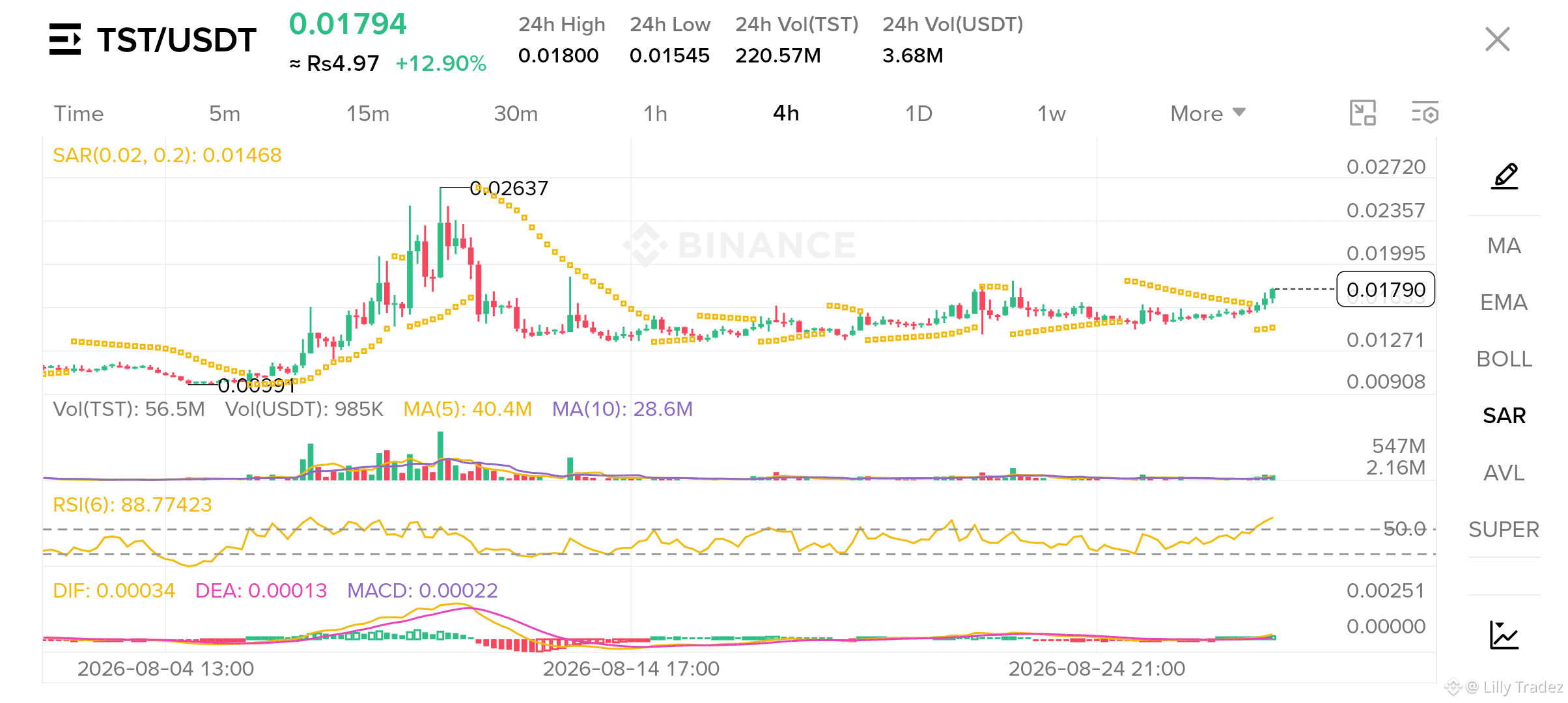This screenshot has width=1568, height=703.
Task: Click the 2026-08-04 13:00 time label
Action: click(x=165, y=669)
